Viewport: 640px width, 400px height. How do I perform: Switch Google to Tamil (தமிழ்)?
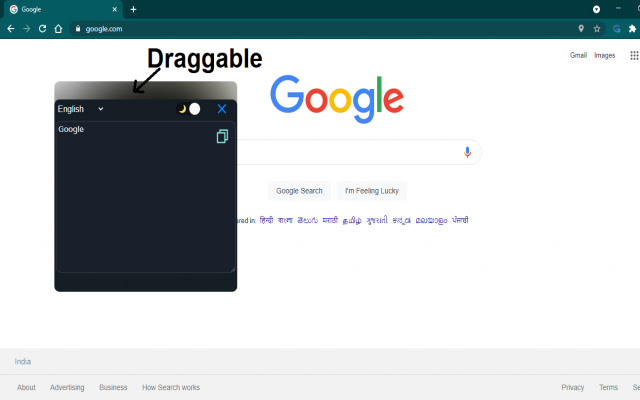[x=352, y=220]
